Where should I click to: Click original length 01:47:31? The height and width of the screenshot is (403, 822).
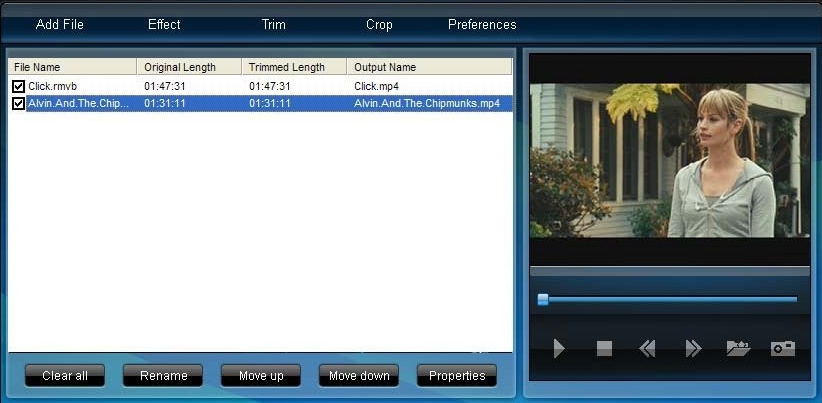(165, 86)
